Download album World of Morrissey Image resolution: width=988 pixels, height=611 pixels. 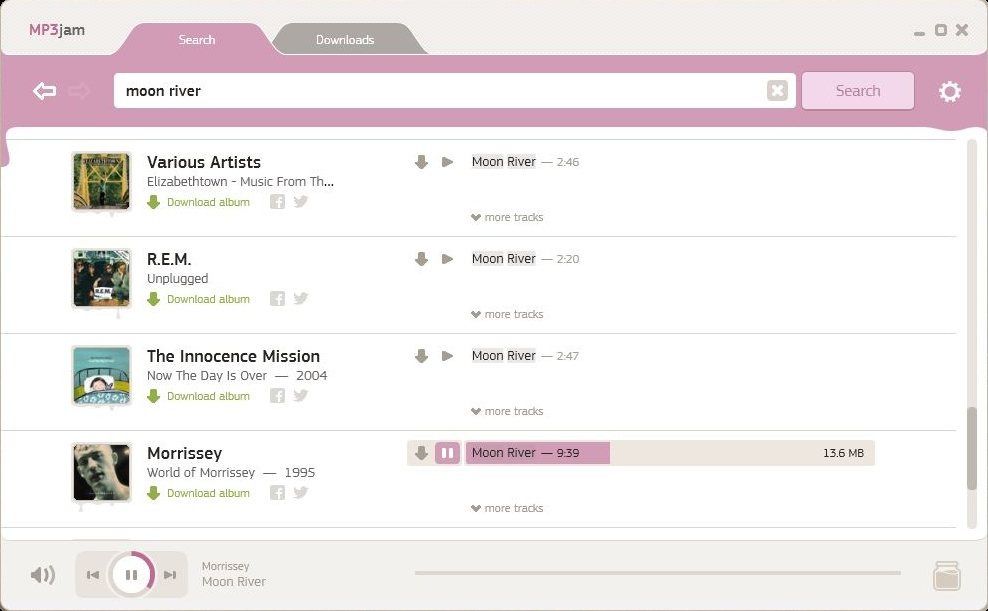(x=198, y=493)
